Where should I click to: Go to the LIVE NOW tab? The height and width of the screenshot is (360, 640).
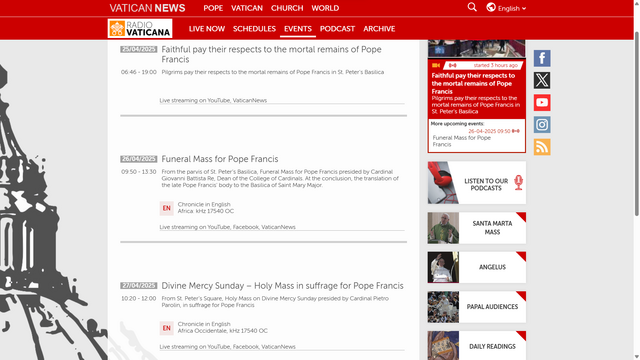pos(207,29)
